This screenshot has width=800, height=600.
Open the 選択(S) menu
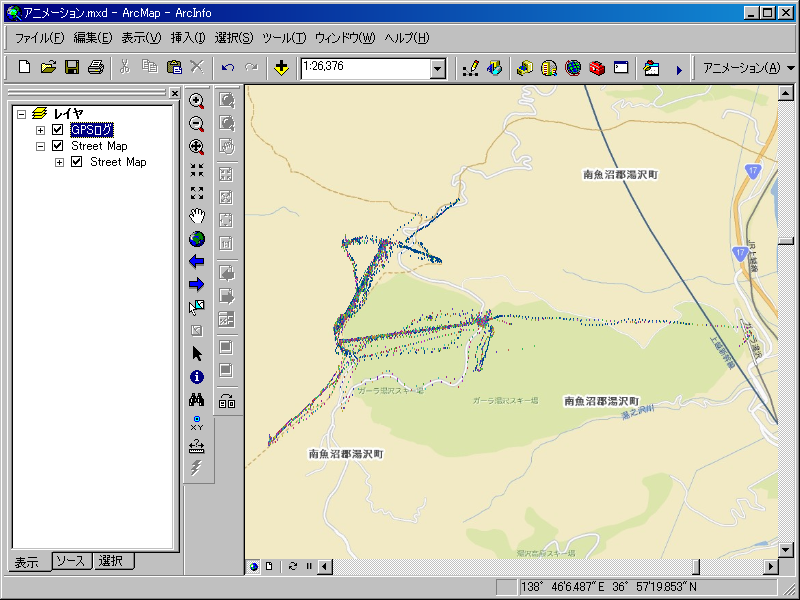pyautogui.click(x=234, y=38)
